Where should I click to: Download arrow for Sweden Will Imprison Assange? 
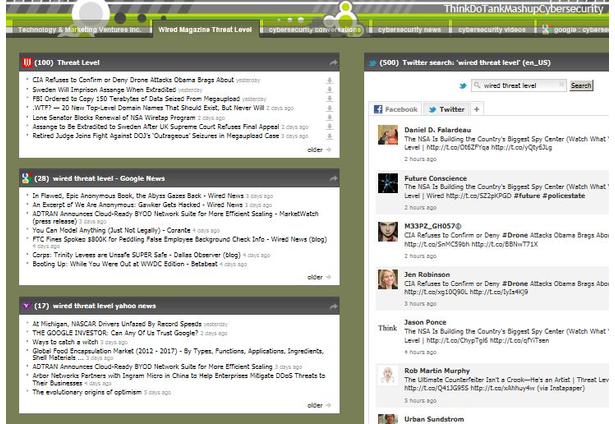click(x=329, y=90)
